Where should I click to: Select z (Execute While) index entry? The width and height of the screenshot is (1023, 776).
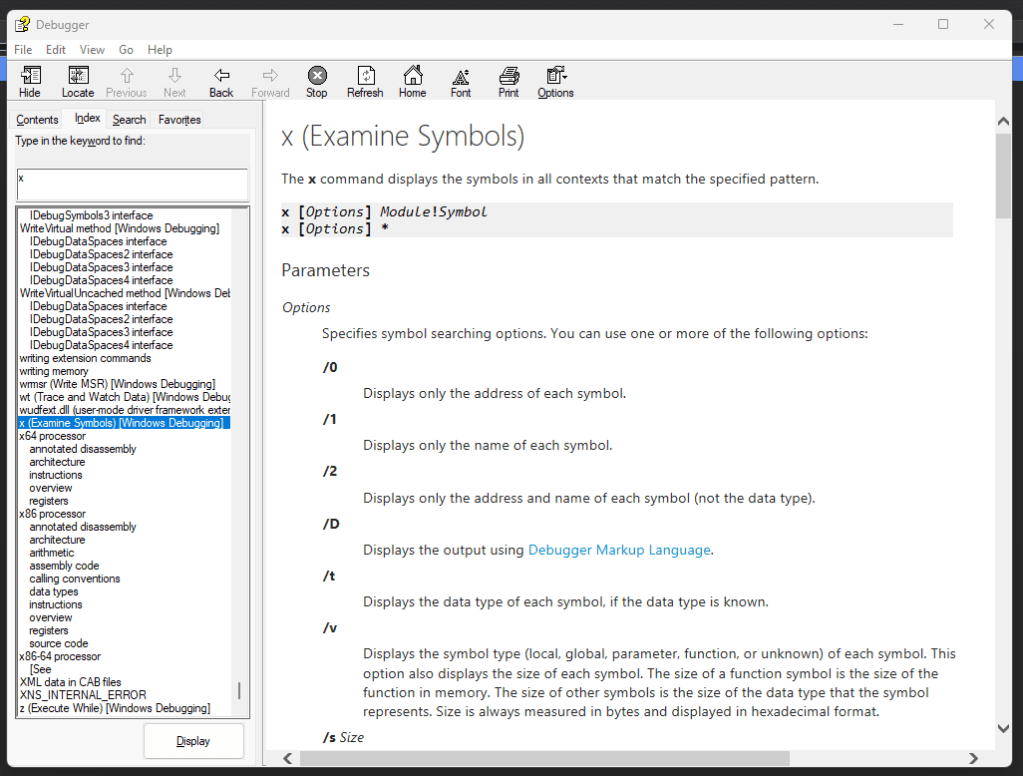(x=114, y=708)
